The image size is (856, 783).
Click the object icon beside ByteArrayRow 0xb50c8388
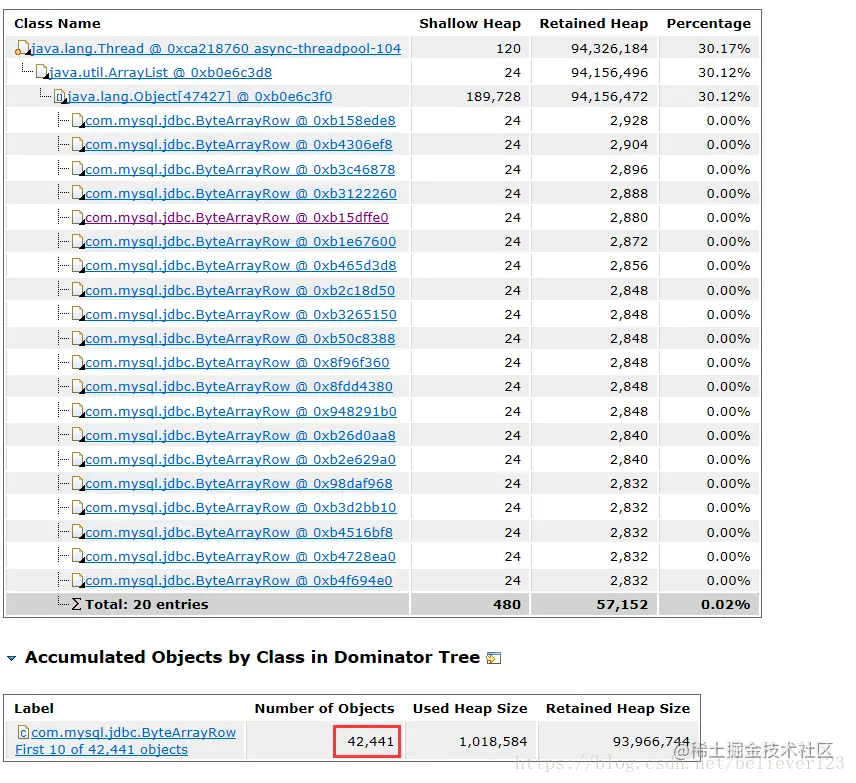tap(78, 339)
